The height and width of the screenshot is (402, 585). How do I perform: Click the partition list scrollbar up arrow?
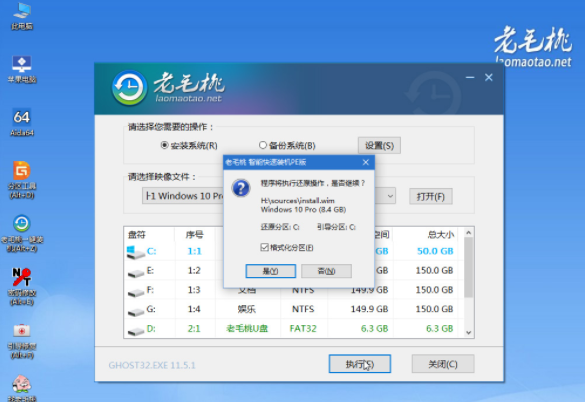click(x=469, y=233)
